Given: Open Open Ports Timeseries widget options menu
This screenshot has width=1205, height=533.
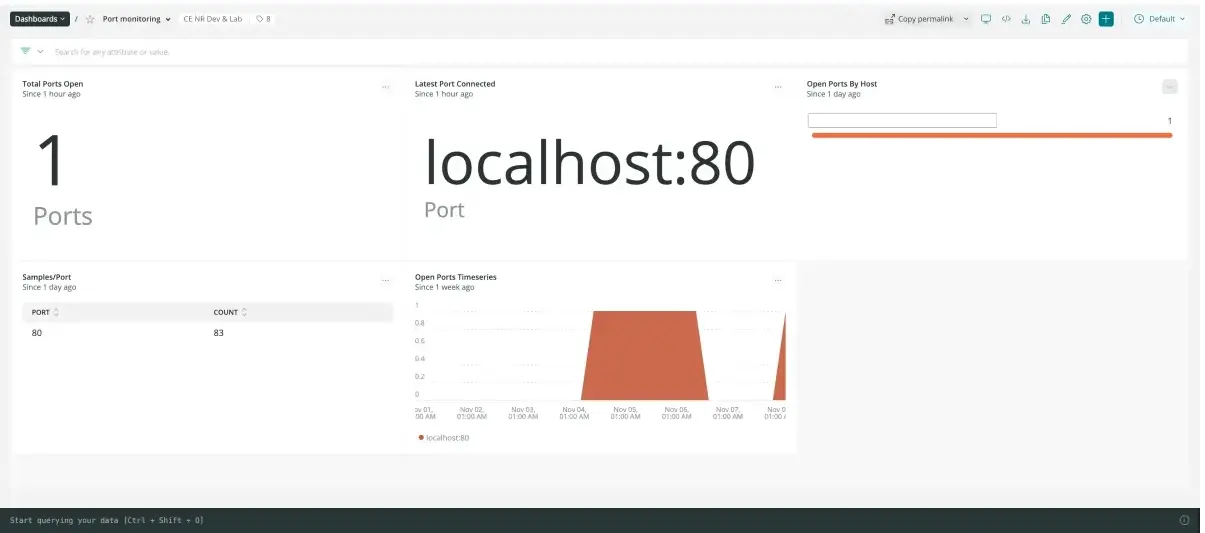Looking at the screenshot, I should pos(778,281).
